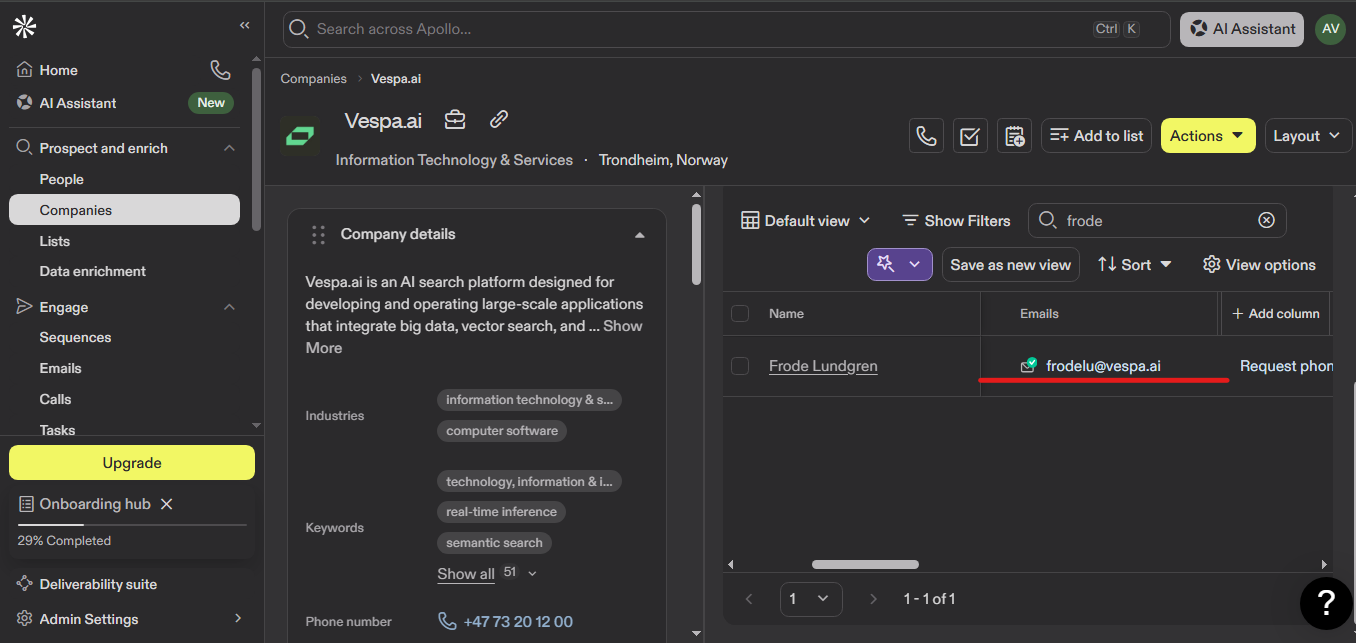The height and width of the screenshot is (643, 1356).
Task: Click the Apollo logo icon
Action: point(25,27)
